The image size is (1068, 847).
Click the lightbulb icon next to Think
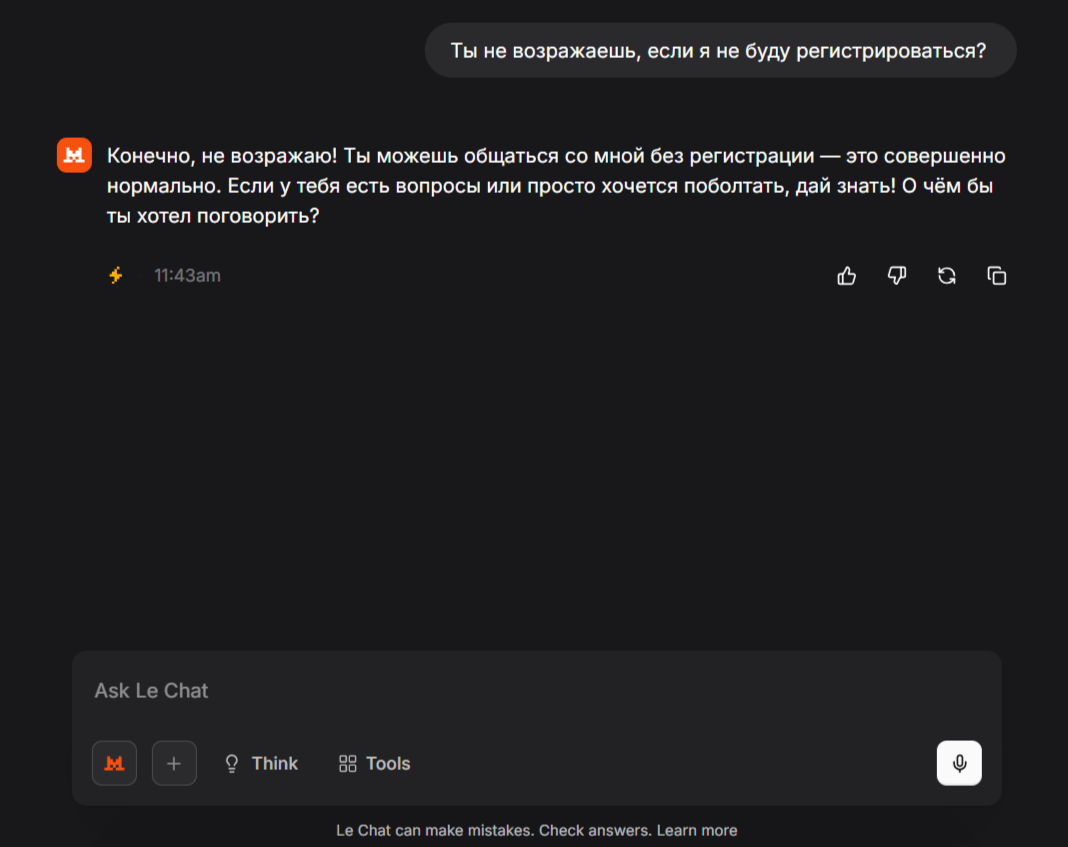click(x=232, y=763)
